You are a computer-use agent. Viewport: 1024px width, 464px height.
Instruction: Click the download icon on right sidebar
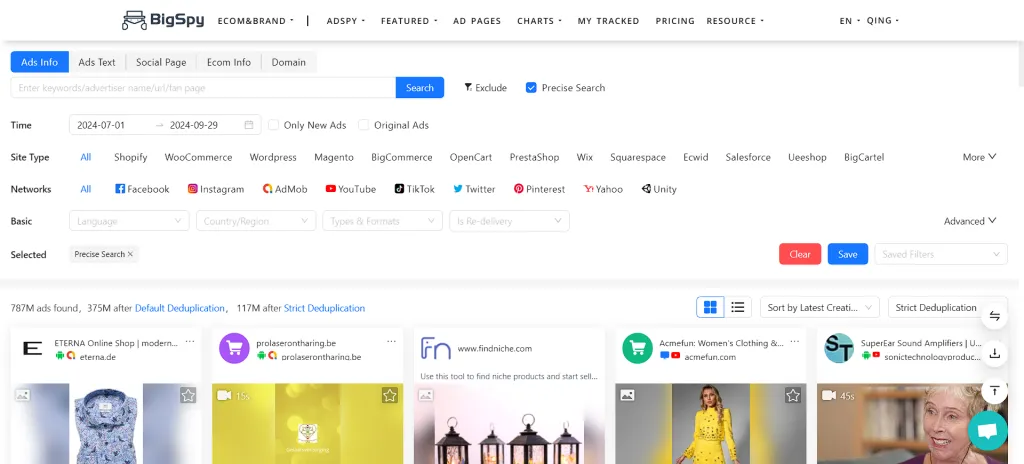point(994,353)
